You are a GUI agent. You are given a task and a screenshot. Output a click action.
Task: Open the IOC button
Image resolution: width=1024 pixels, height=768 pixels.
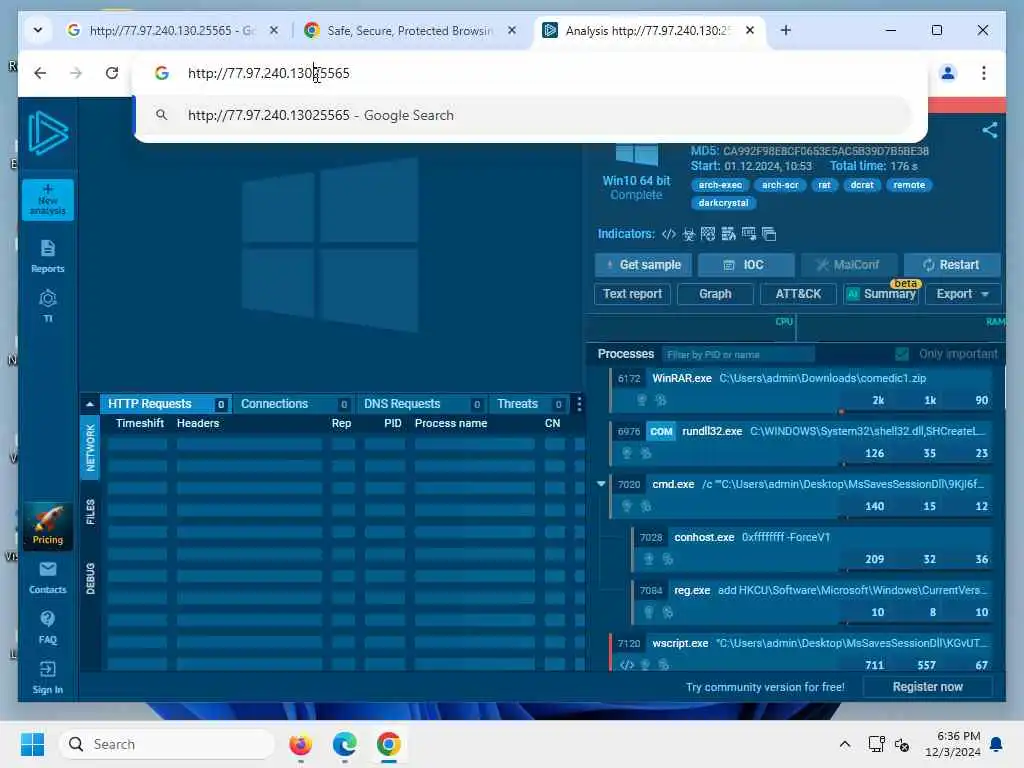[x=746, y=264]
